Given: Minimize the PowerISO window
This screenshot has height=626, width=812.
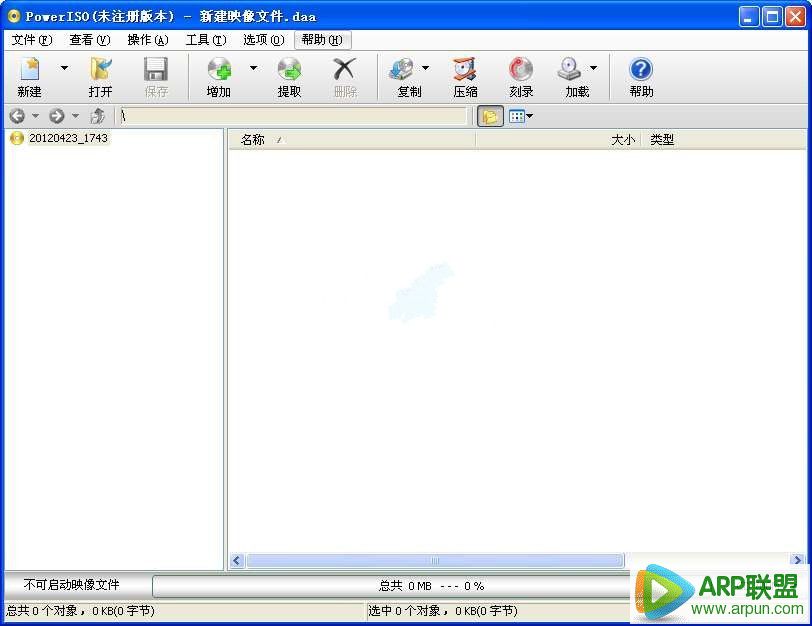Looking at the screenshot, I should 748,17.
